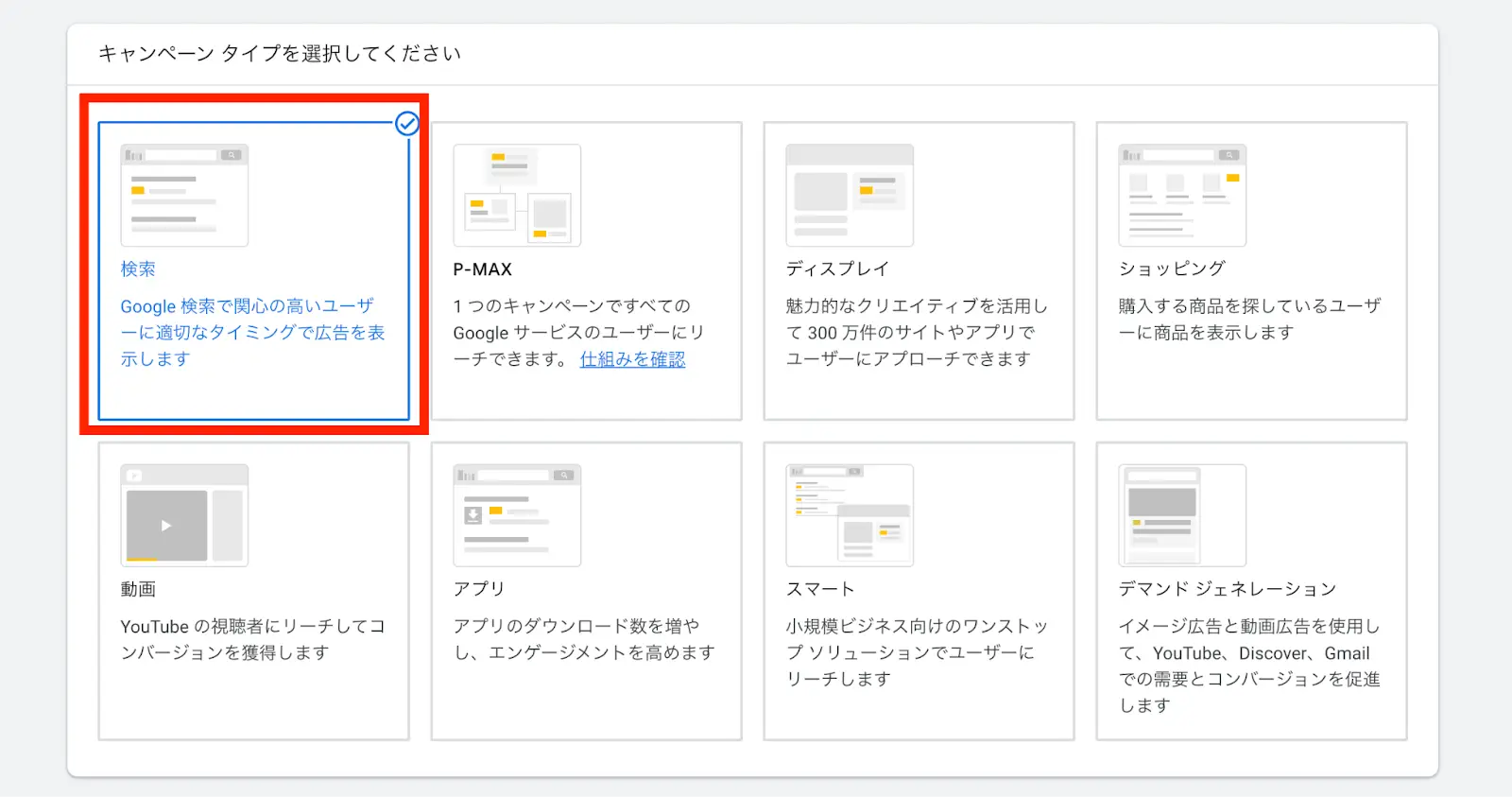Image resolution: width=1512 pixels, height=797 pixels.
Task: Select the スマート title text
Action: [x=820, y=589]
